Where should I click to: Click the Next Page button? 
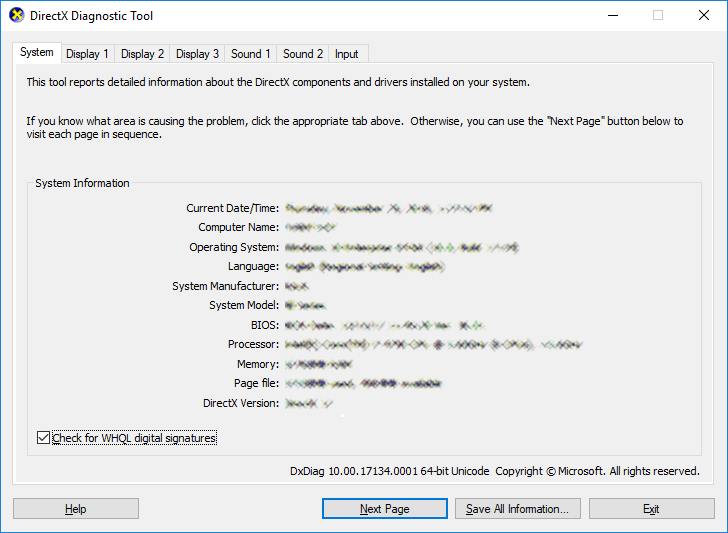tap(385, 509)
